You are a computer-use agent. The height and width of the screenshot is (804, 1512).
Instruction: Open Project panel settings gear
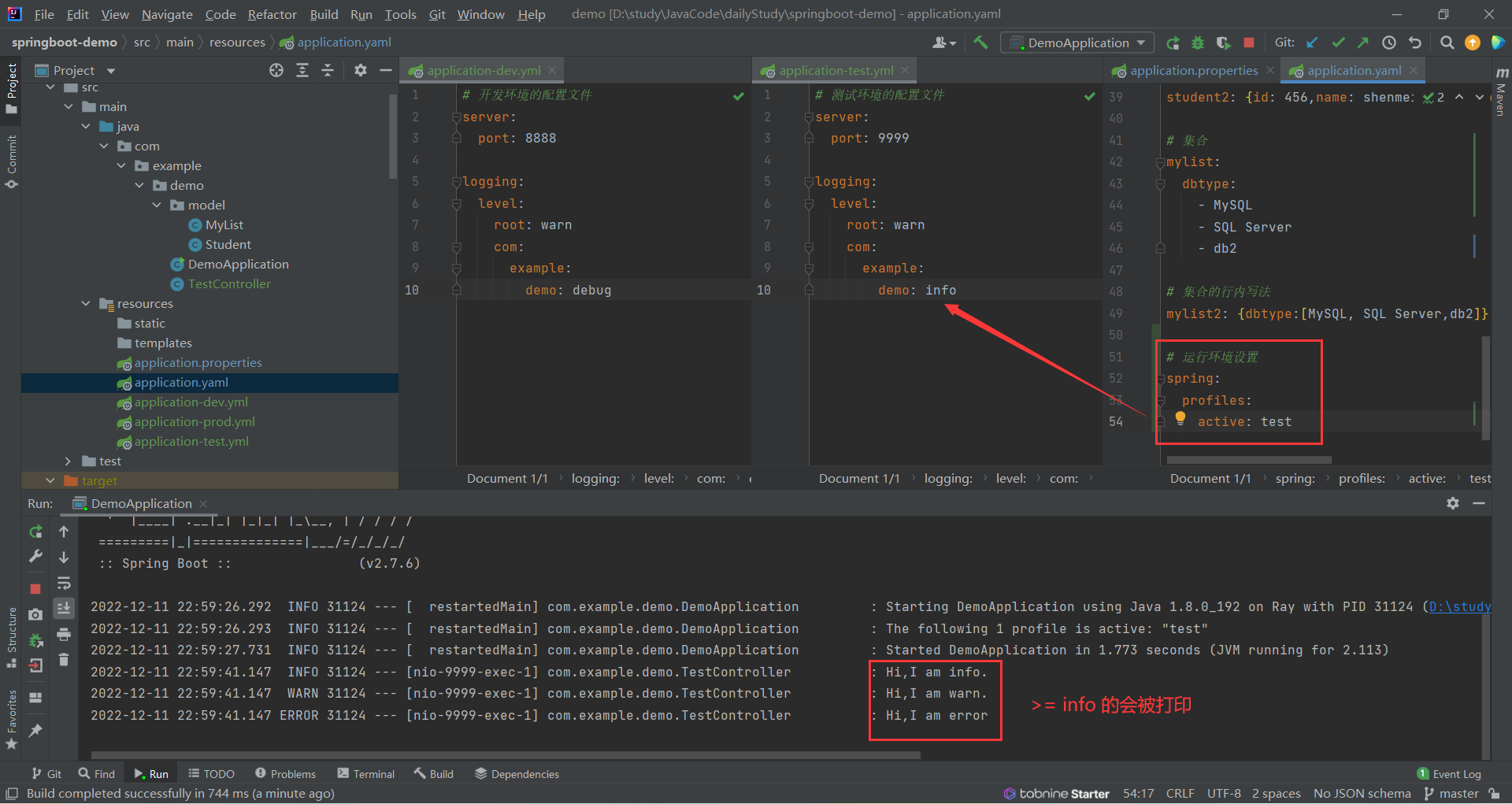[x=361, y=70]
